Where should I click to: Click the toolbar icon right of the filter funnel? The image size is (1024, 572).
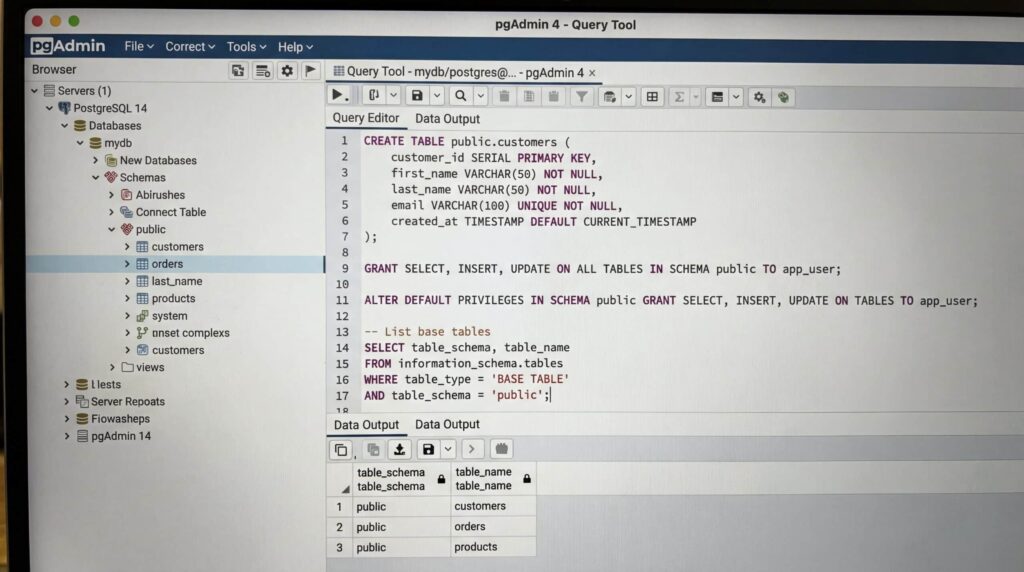(x=609, y=97)
